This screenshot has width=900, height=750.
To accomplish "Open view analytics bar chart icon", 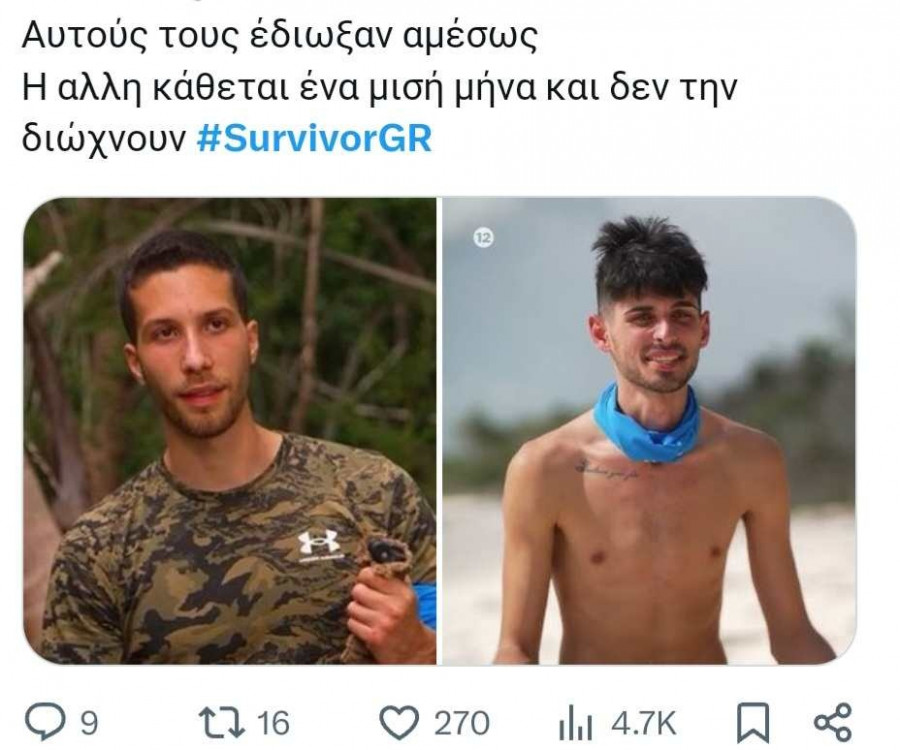I will click(575, 723).
